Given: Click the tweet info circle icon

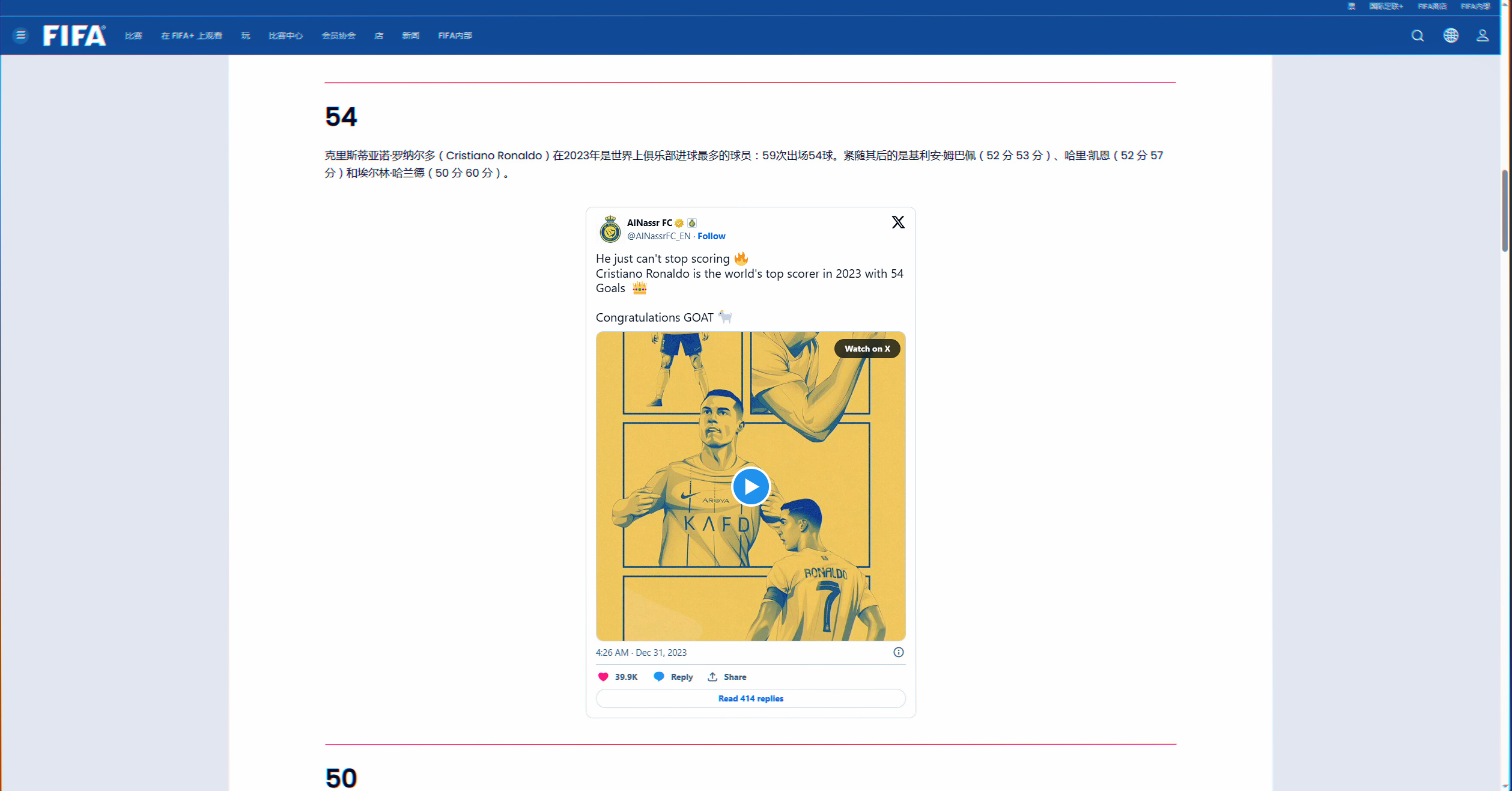Looking at the screenshot, I should pos(899,652).
